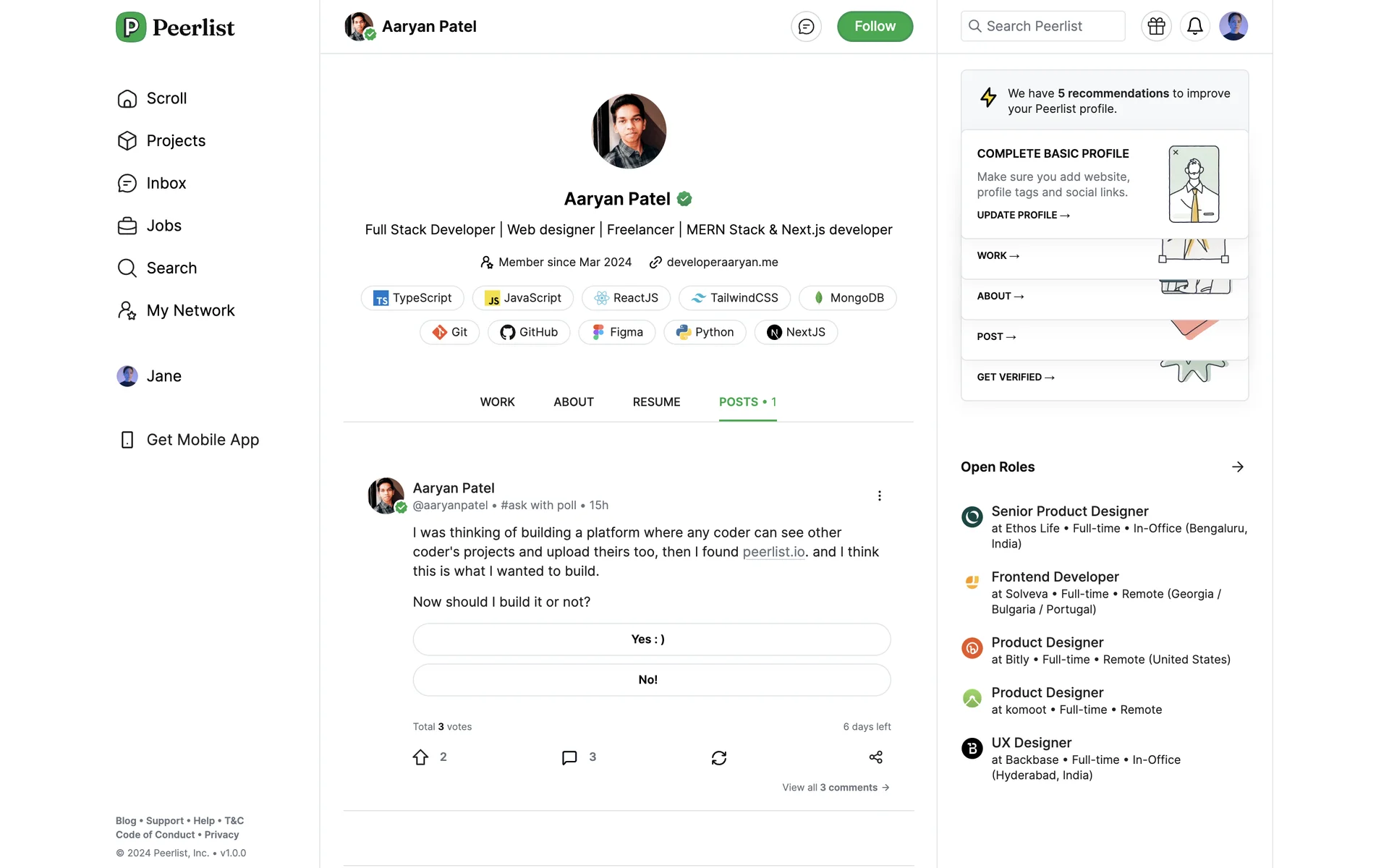This screenshot has width=1389, height=868.
Task: Open the message chat icon
Action: tap(806, 27)
